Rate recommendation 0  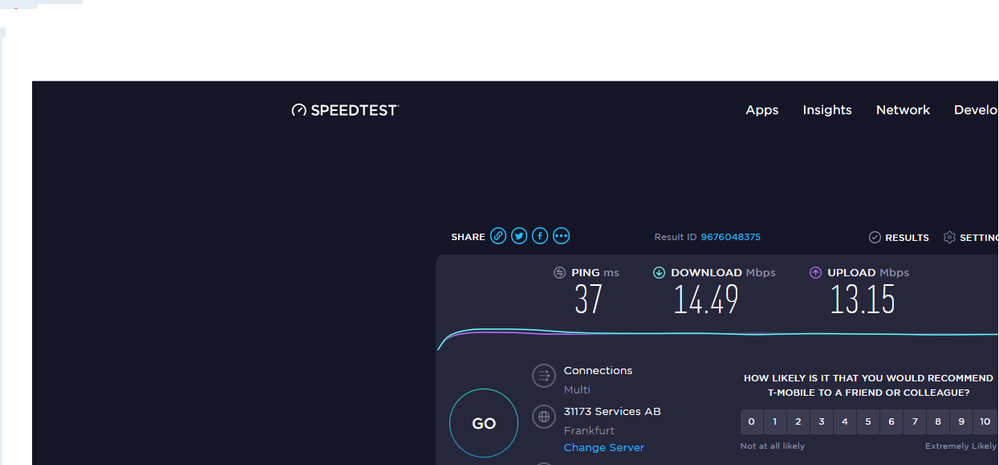point(752,422)
